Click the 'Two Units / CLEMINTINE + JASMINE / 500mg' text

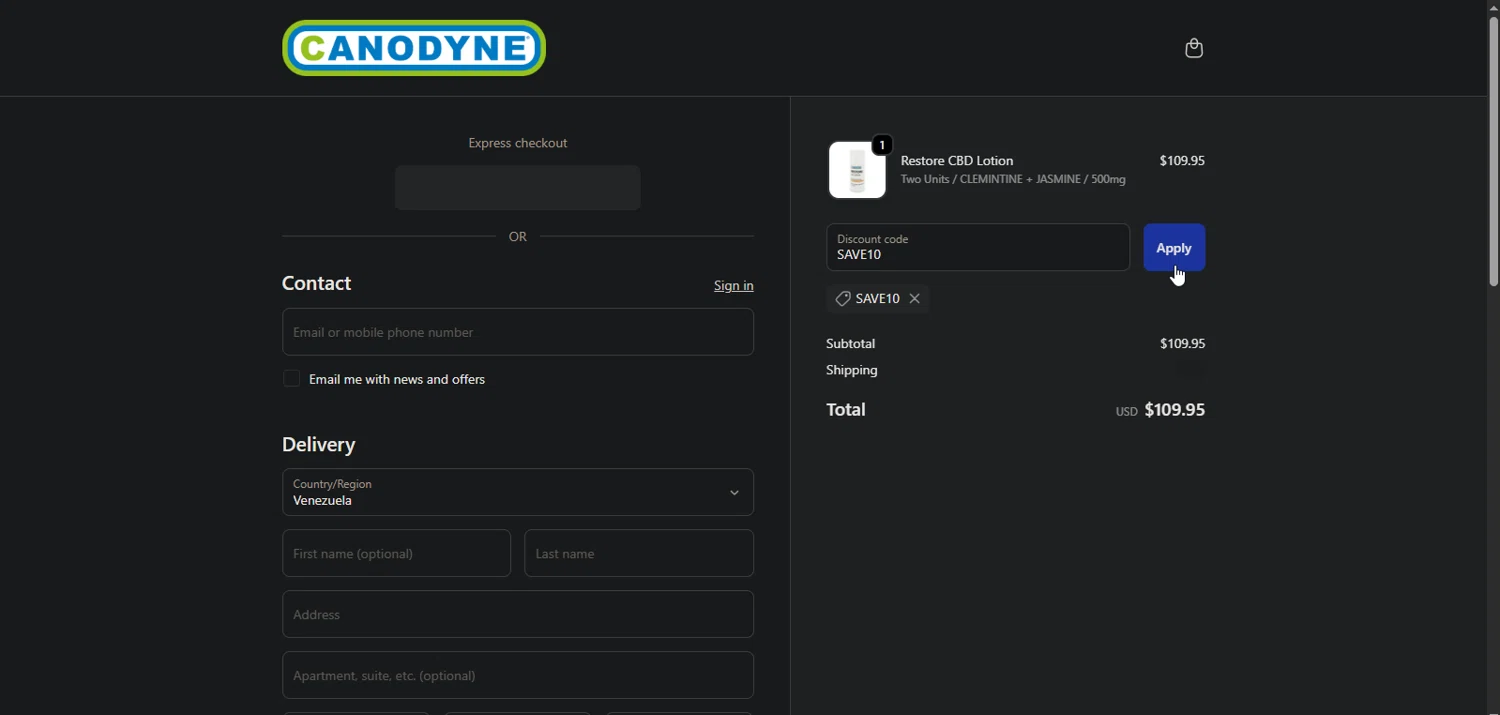[1013, 180]
